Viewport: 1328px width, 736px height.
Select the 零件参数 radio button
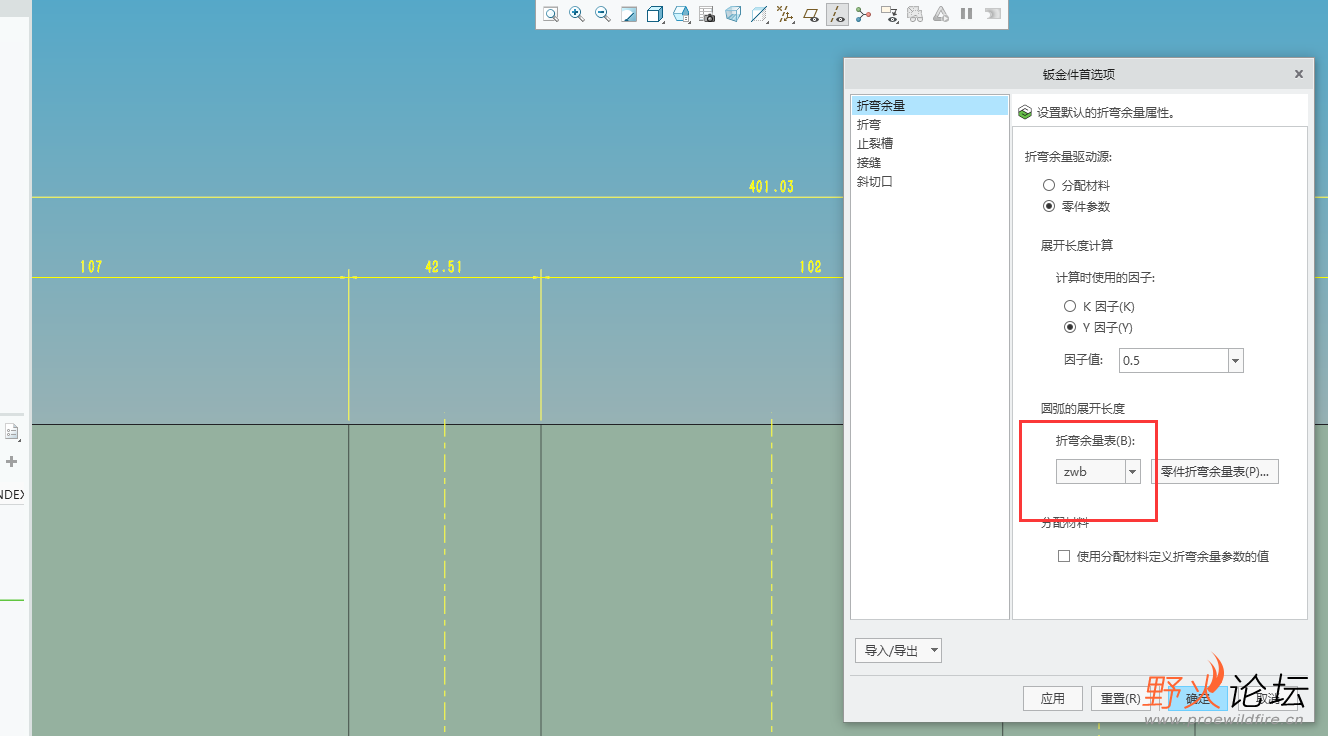point(1048,206)
